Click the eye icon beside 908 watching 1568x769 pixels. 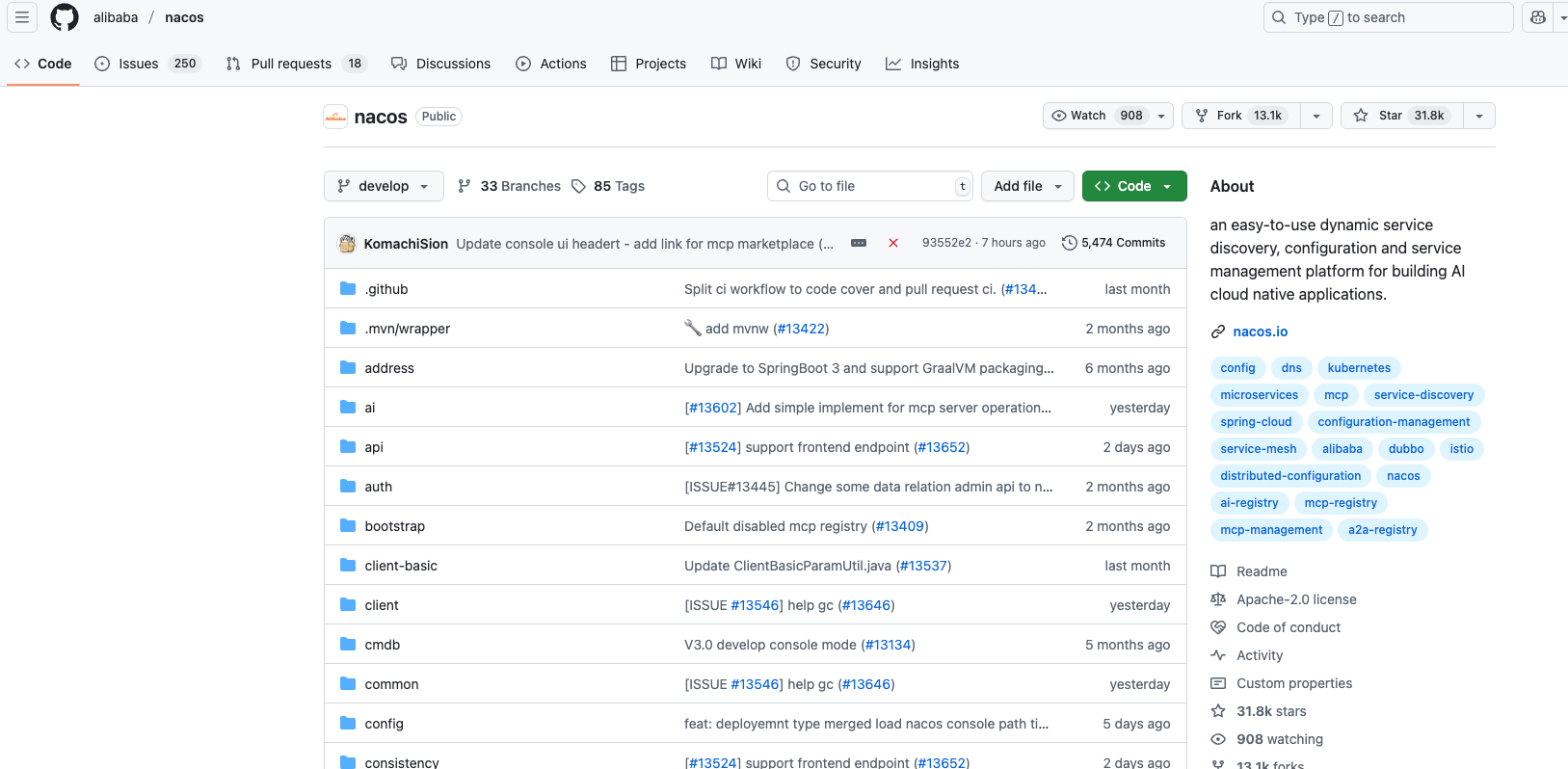pyautogui.click(x=1218, y=739)
